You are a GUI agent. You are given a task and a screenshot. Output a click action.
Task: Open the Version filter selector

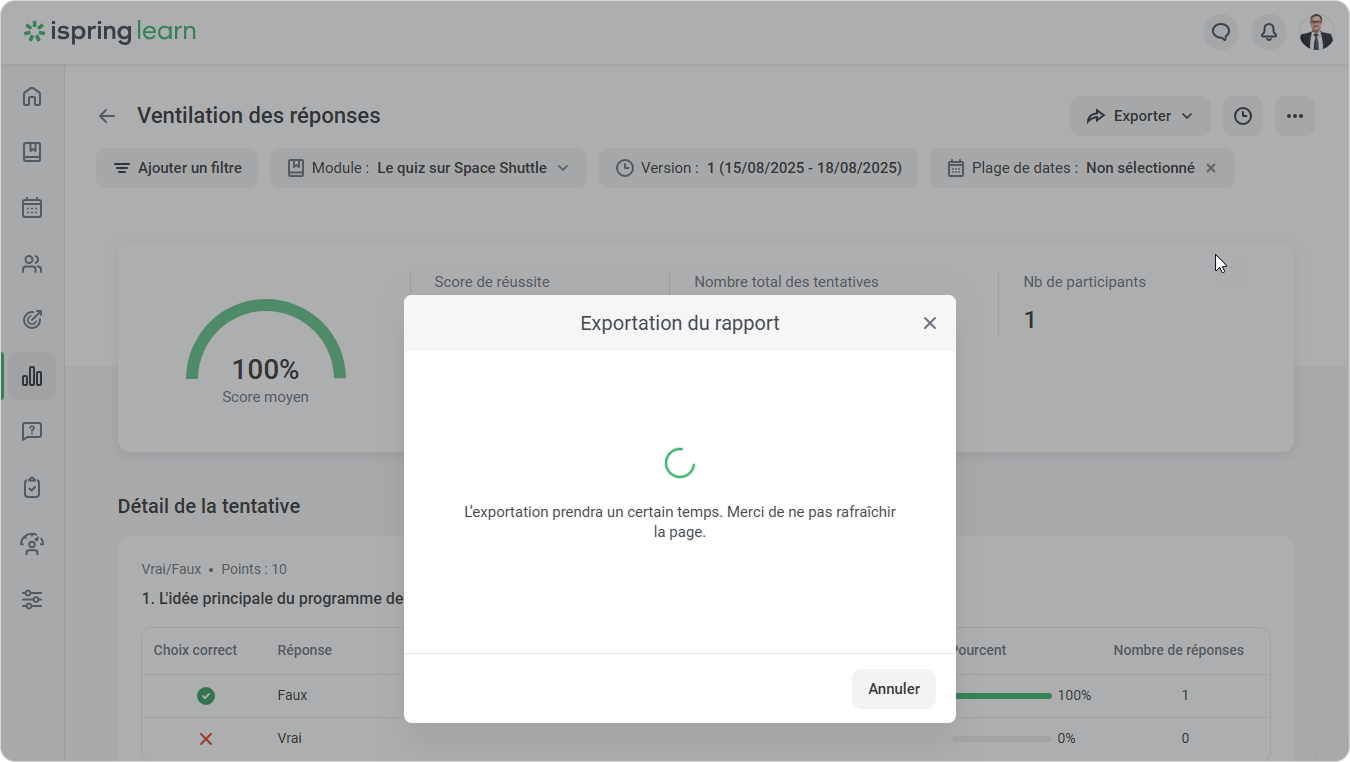point(758,168)
